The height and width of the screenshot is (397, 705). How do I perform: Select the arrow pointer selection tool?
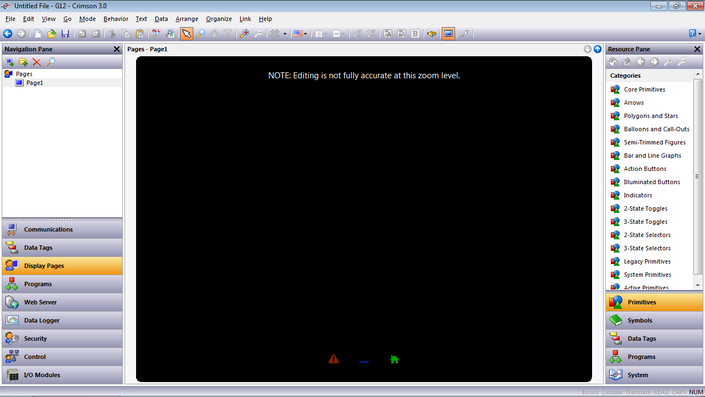point(186,34)
